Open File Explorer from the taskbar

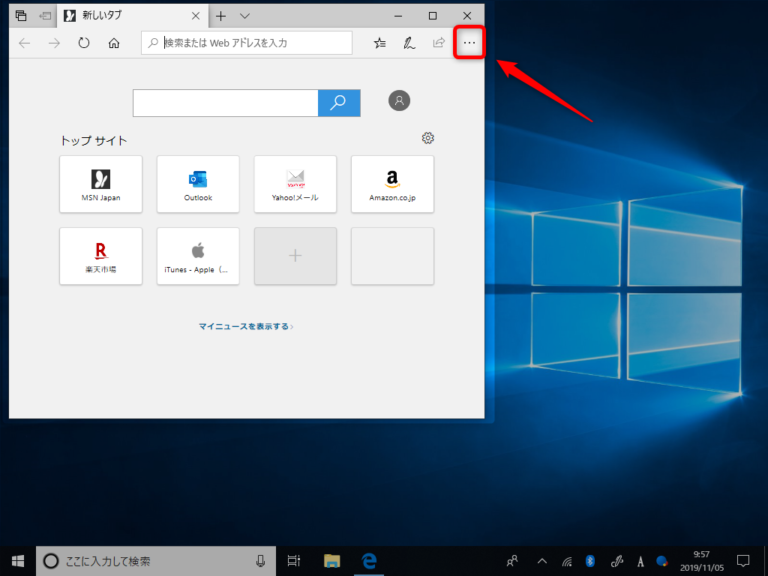(x=332, y=561)
